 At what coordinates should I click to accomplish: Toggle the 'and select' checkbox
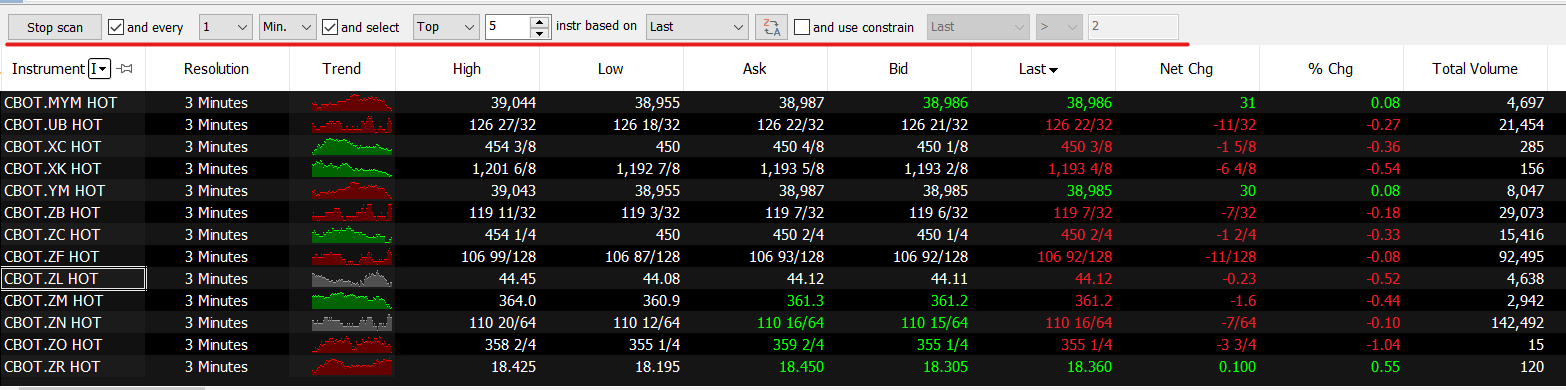pyautogui.click(x=331, y=27)
